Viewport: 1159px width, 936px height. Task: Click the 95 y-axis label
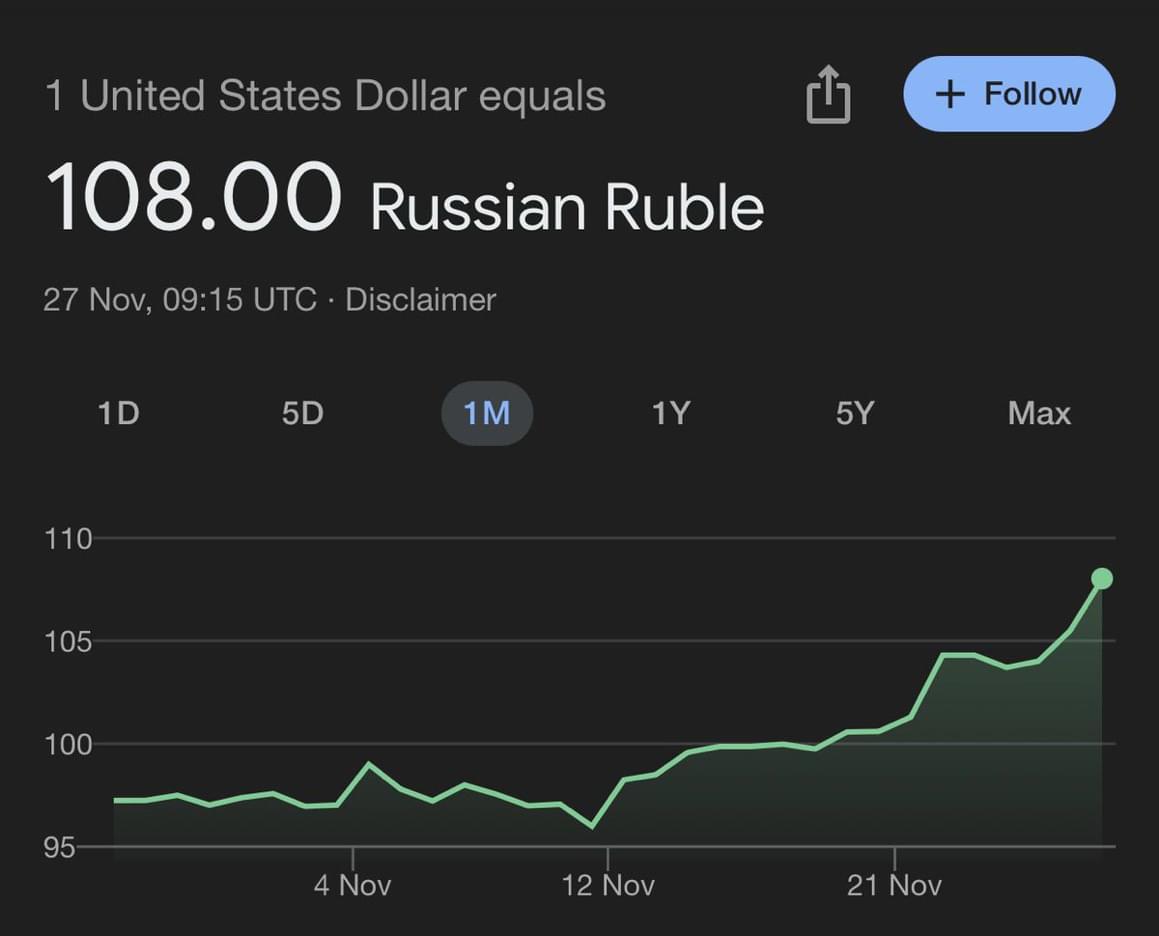tap(60, 847)
